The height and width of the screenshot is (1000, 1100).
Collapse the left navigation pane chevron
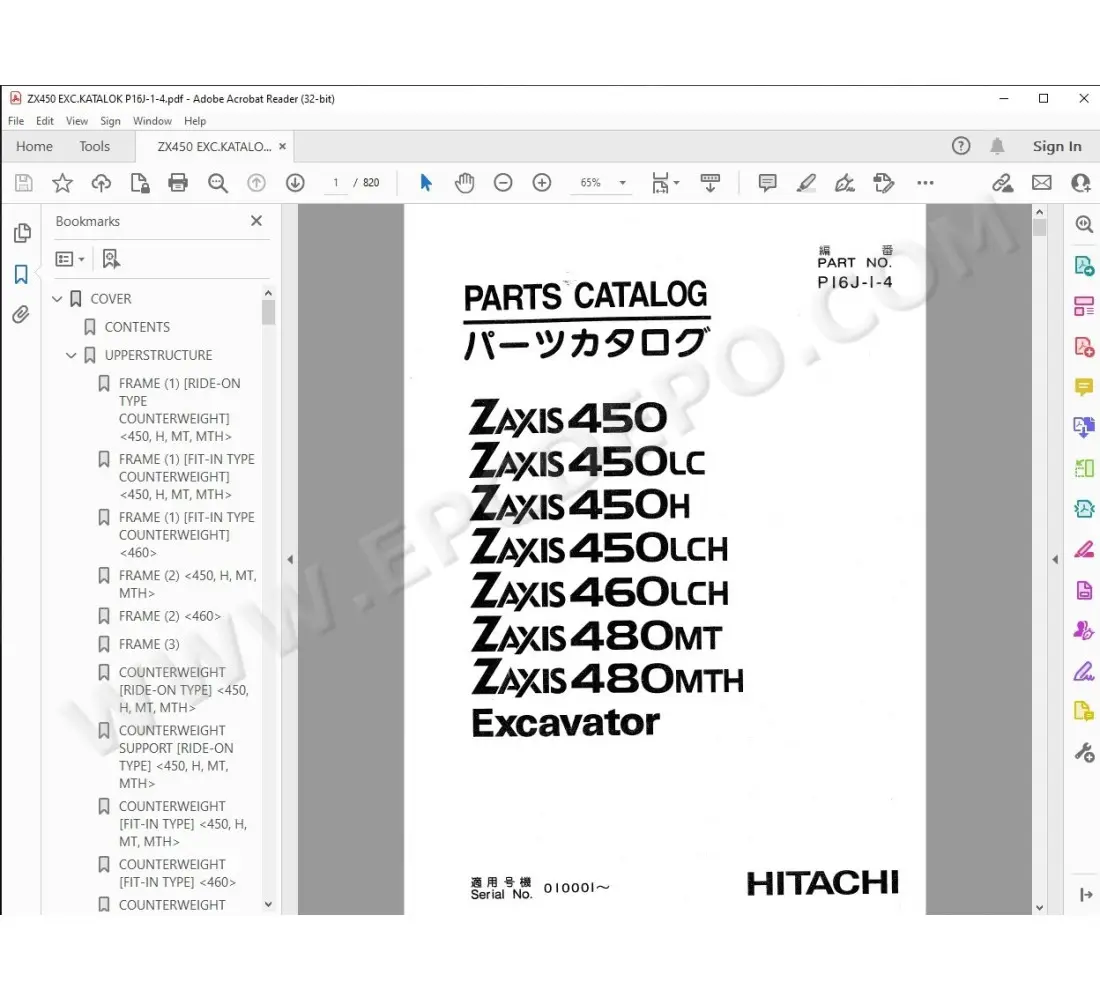pos(290,560)
